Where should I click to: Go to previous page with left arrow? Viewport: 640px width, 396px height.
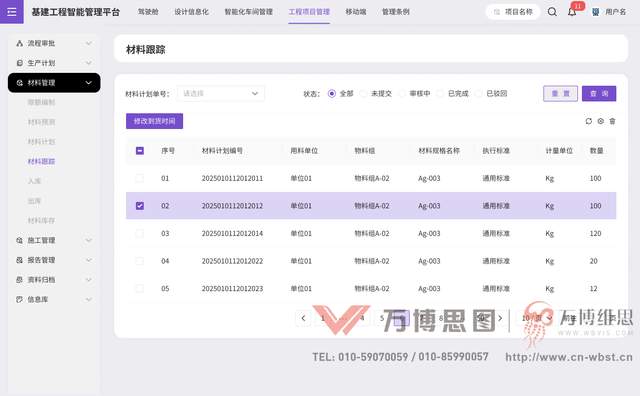[303, 318]
